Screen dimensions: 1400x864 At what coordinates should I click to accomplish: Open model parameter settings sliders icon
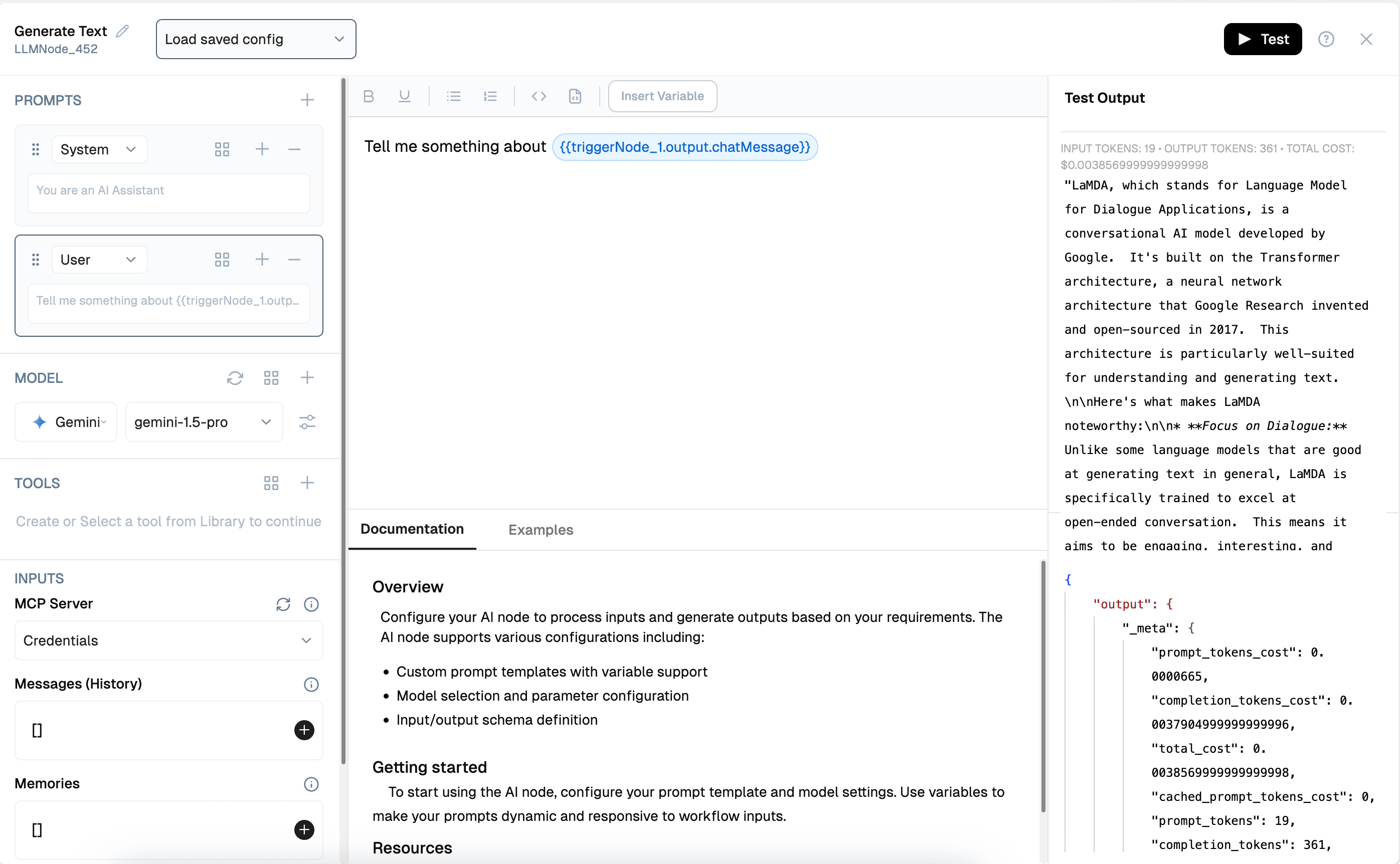pos(307,422)
